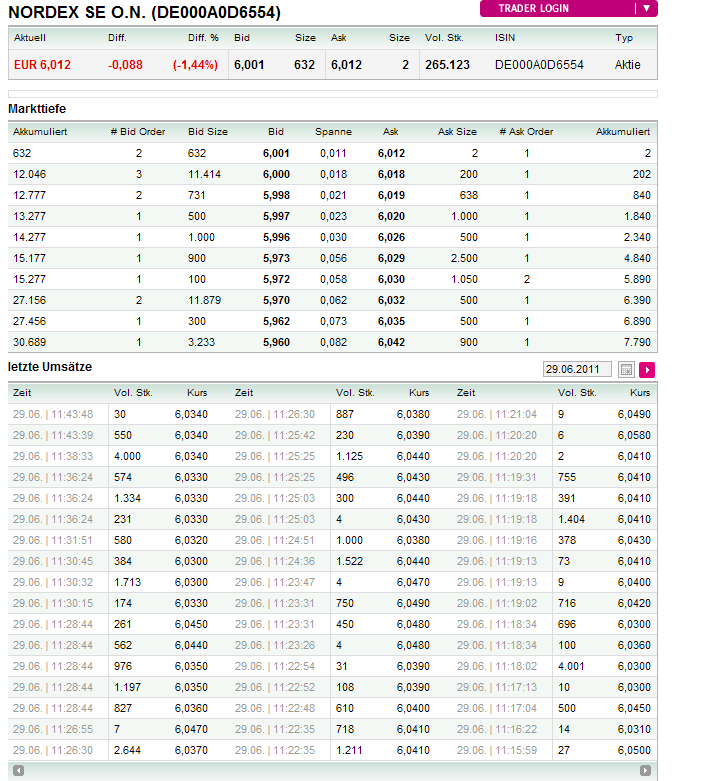Viewport: 703px width, 781px height.
Task: Select ask price 6,018 in Markttiefe
Action: (391, 174)
